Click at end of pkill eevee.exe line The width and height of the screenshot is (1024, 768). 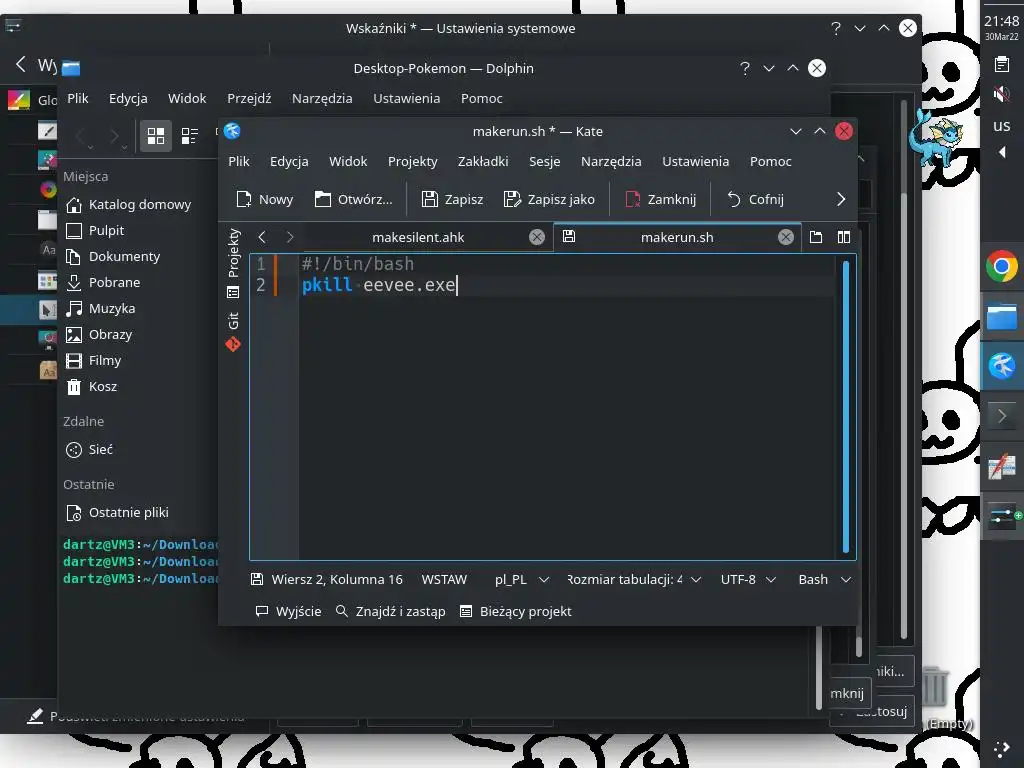[457, 285]
